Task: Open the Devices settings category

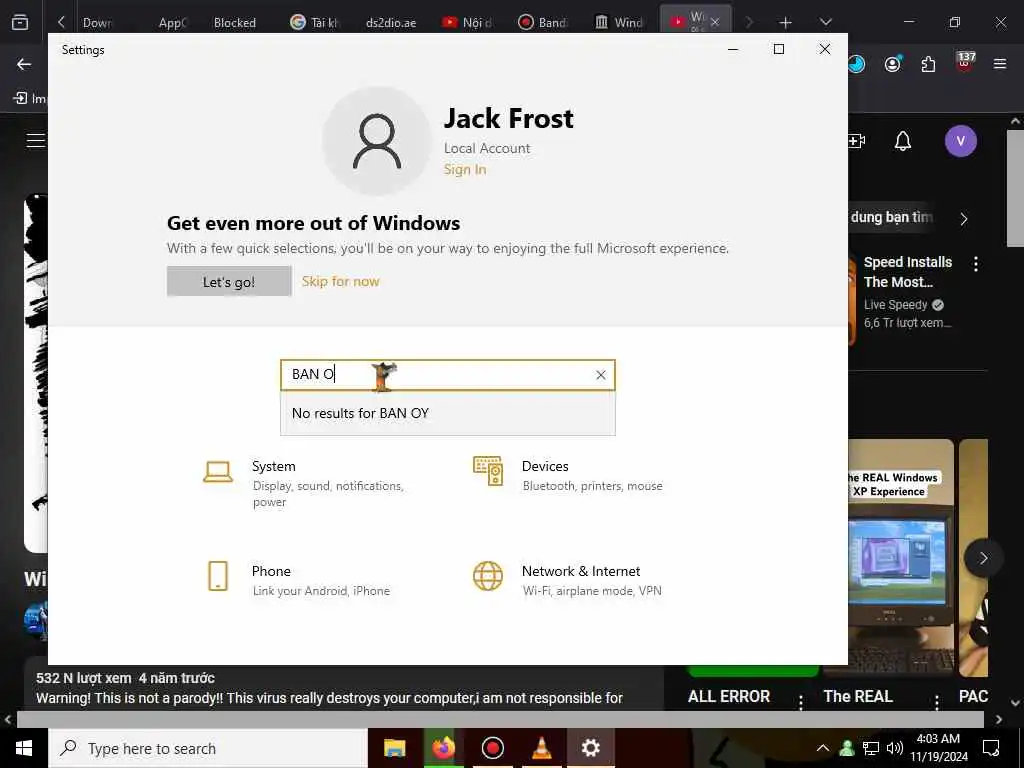Action: pos(568,475)
